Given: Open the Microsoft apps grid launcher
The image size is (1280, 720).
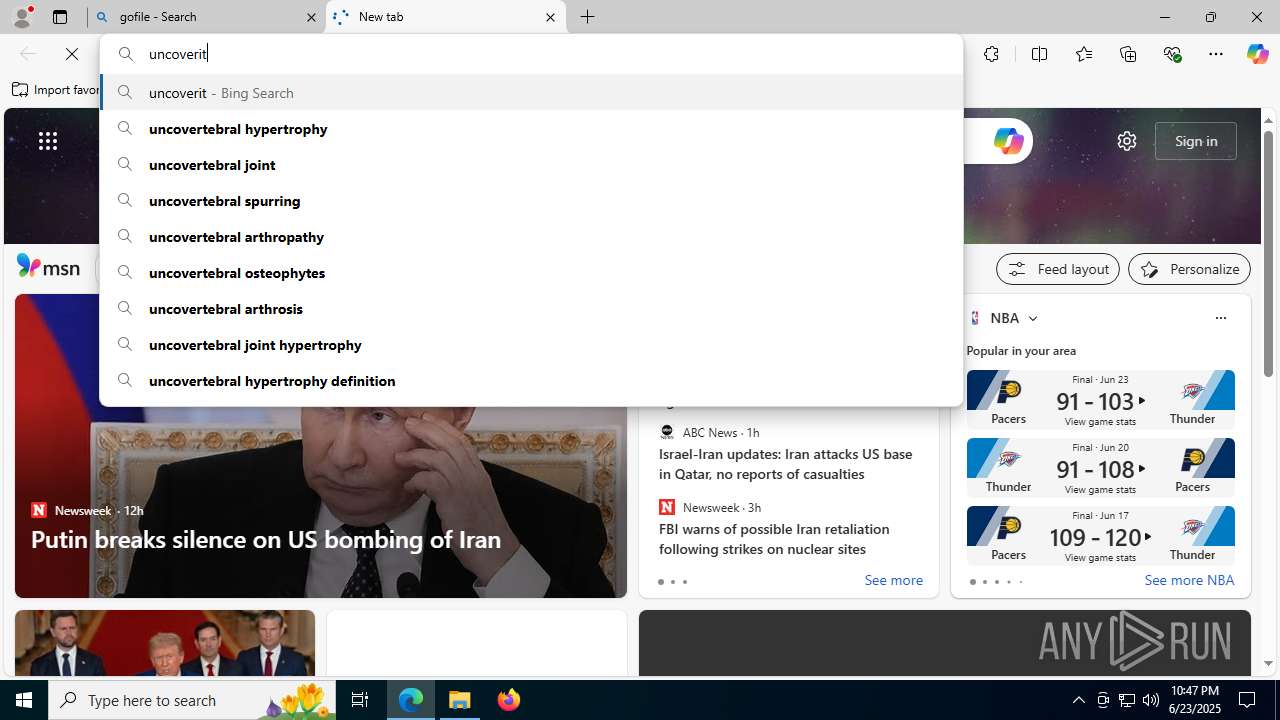Looking at the screenshot, I should [48, 141].
